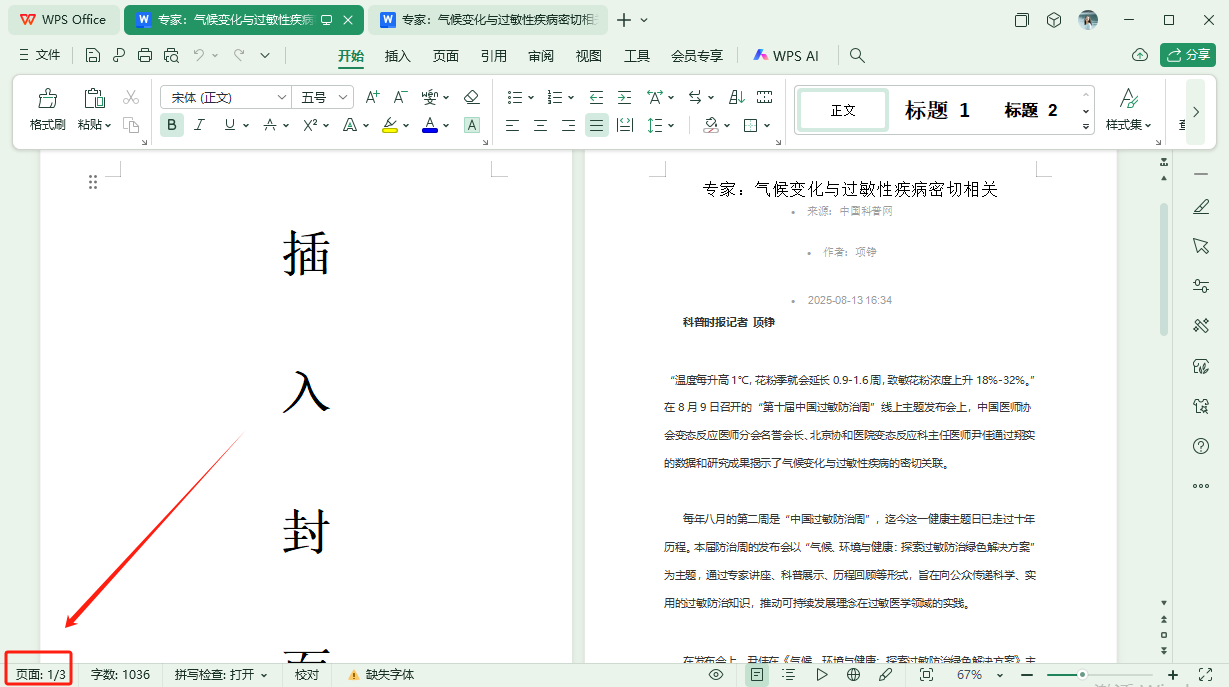Select the Format Painter tool
Screen dimensions: 1229x687
[47, 104]
